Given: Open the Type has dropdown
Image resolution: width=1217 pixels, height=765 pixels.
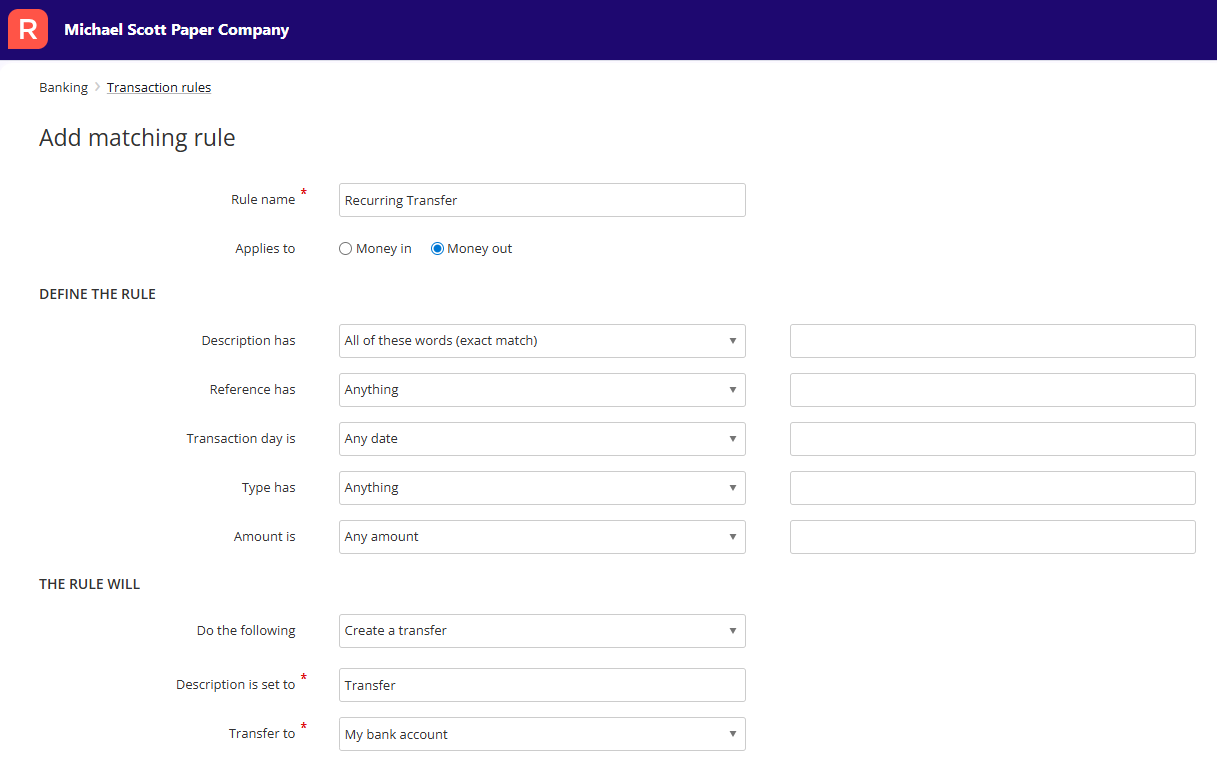Looking at the screenshot, I should click(542, 488).
